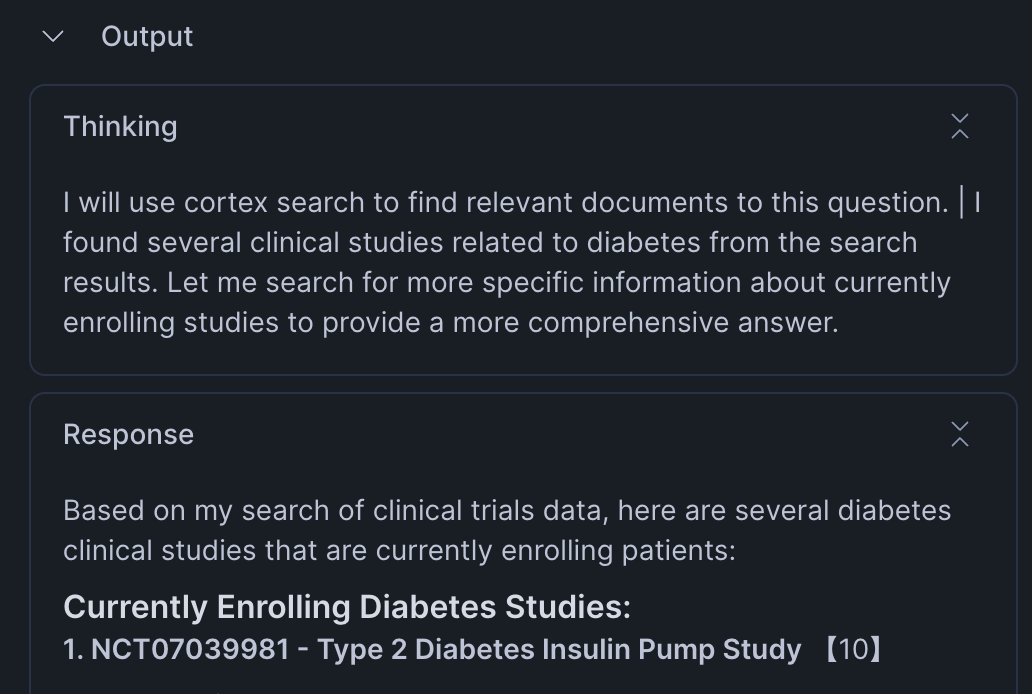The width and height of the screenshot is (1032, 694).
Task: Click the Output section label
Action: [147, 37]
